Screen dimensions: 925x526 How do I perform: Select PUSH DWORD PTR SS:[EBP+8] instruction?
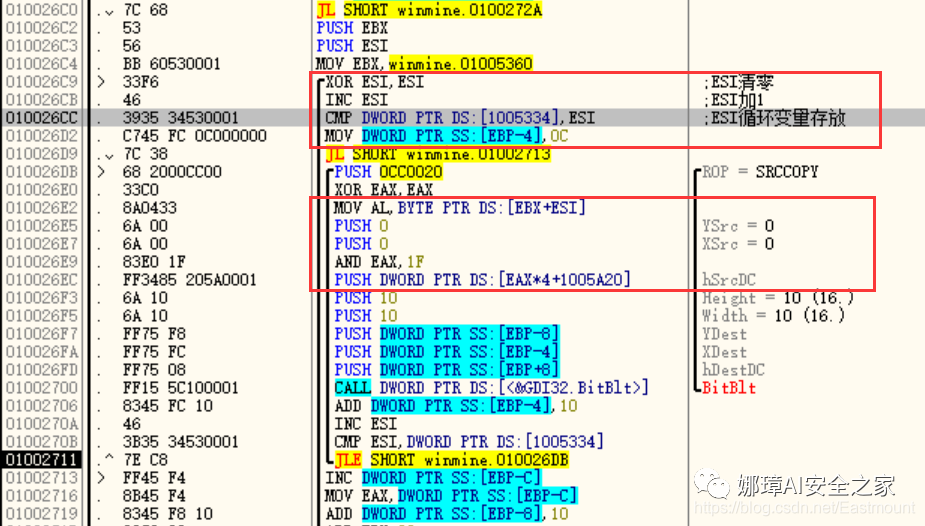447,370
